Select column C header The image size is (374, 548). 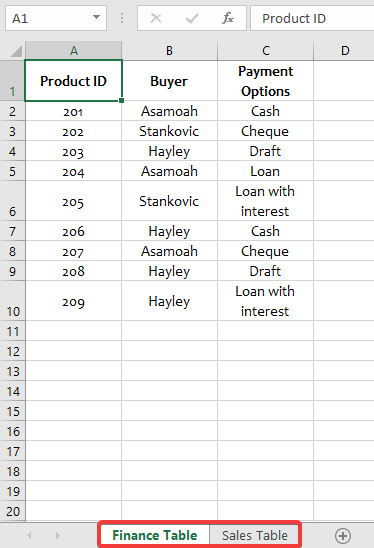click(x=266, y=51)
